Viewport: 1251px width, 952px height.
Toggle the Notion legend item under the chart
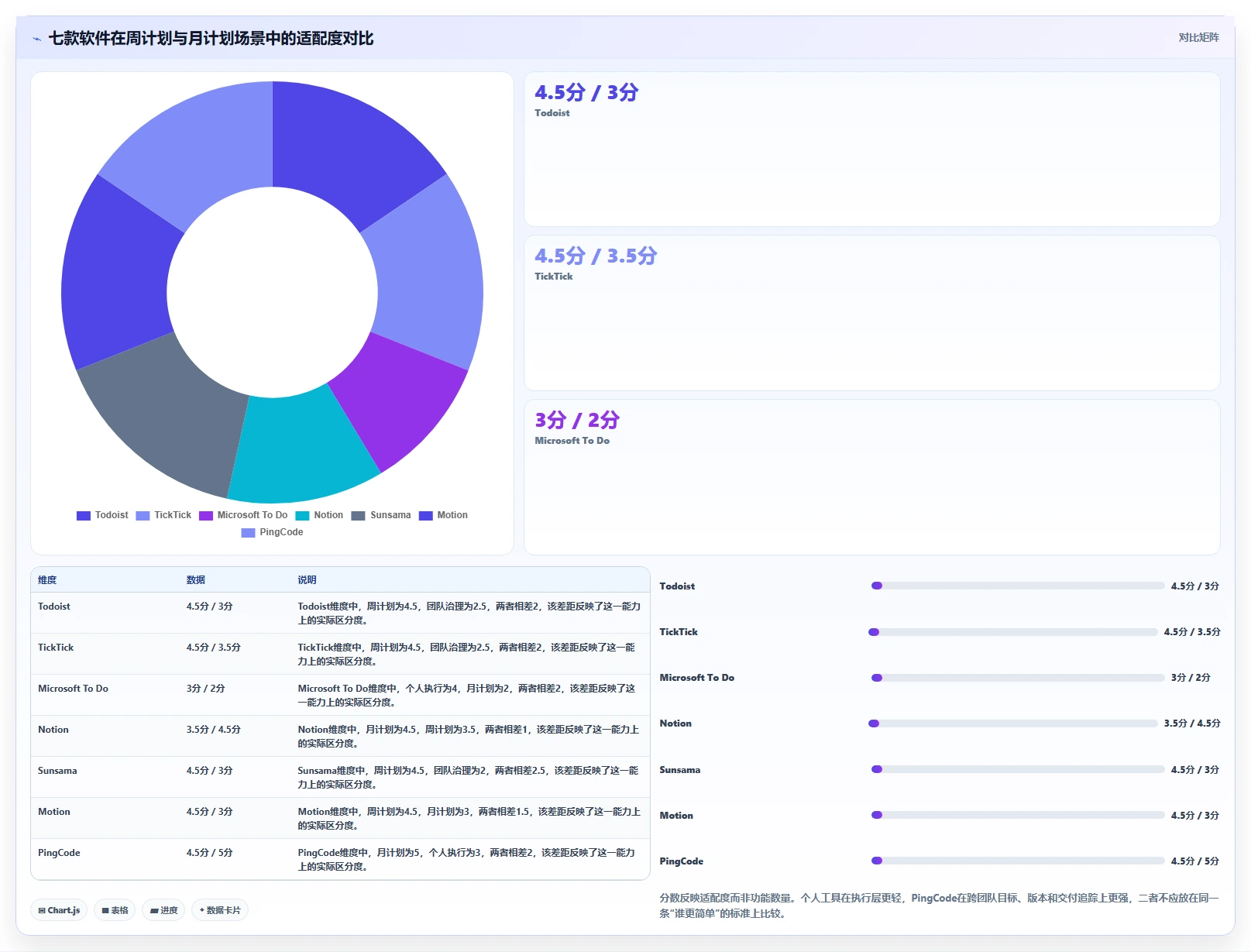point(319,515)
